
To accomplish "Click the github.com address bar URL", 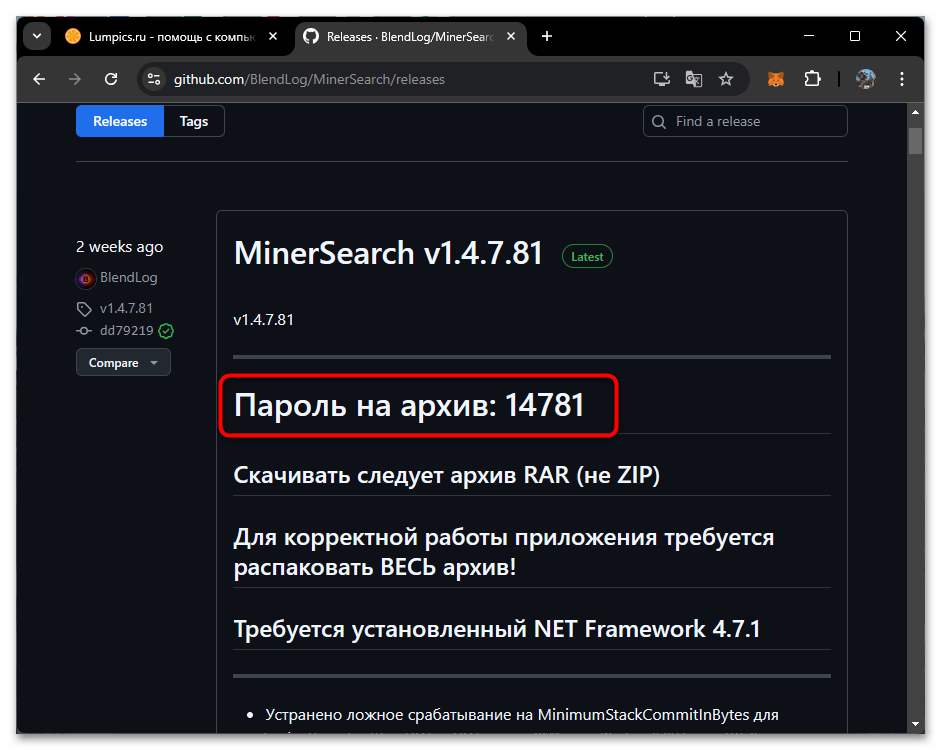I will tap(309, 79).
